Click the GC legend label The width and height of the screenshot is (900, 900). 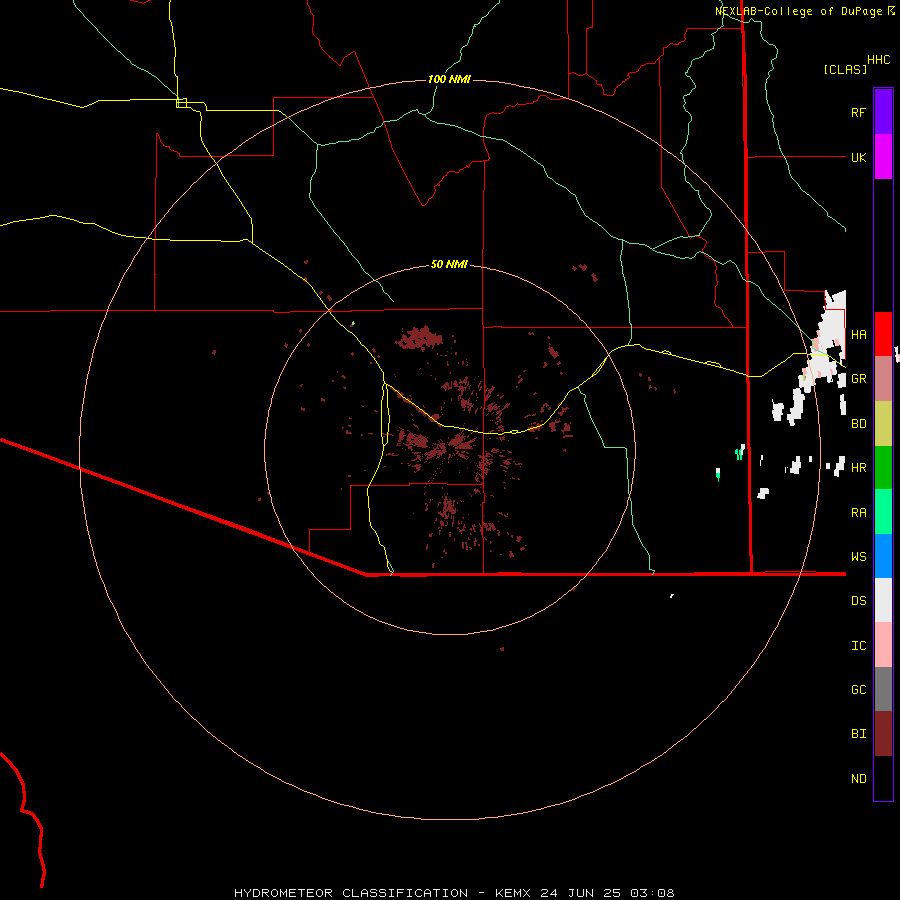(x=858, y=690)
